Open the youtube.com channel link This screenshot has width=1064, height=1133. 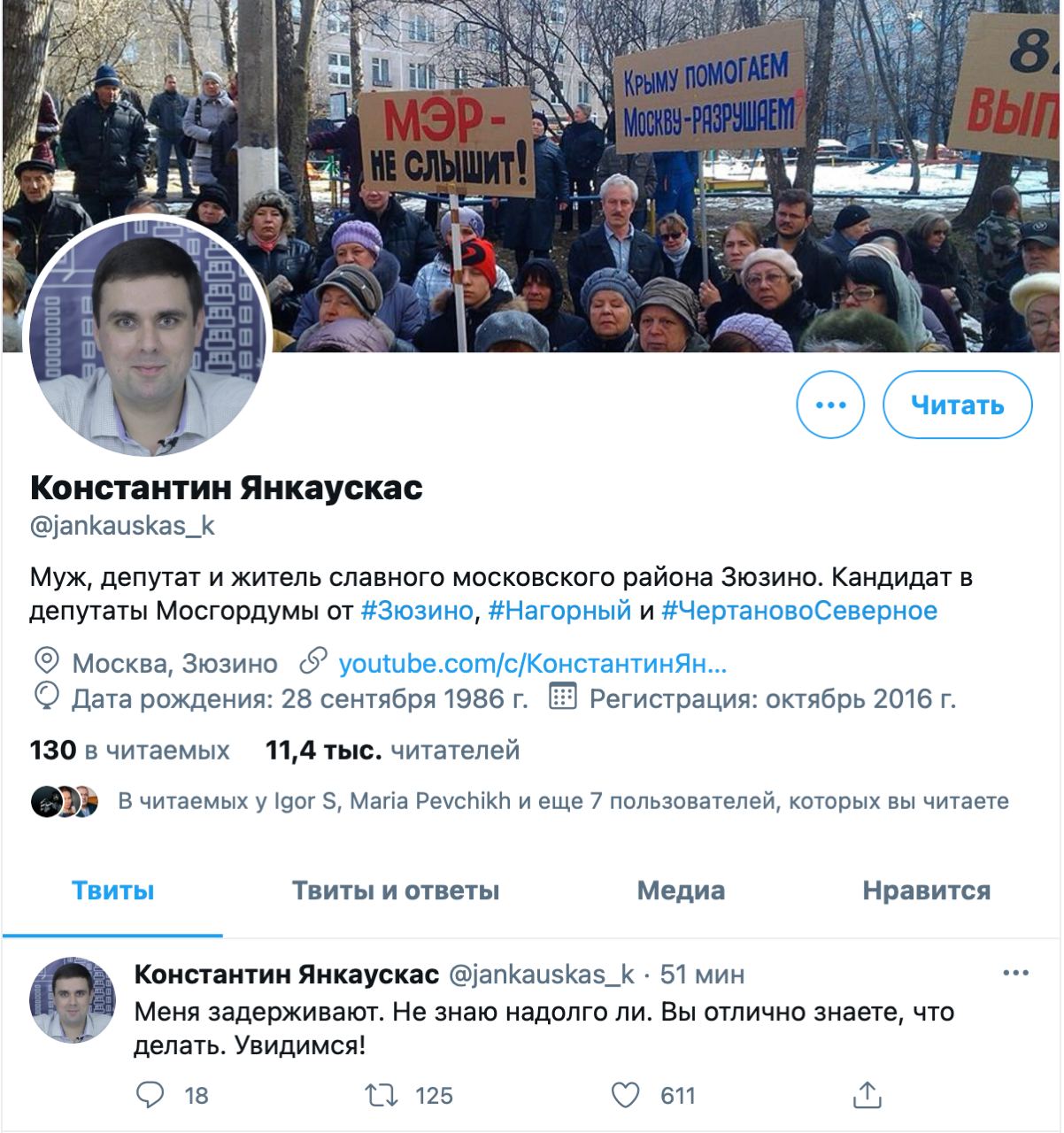point(533,663)
